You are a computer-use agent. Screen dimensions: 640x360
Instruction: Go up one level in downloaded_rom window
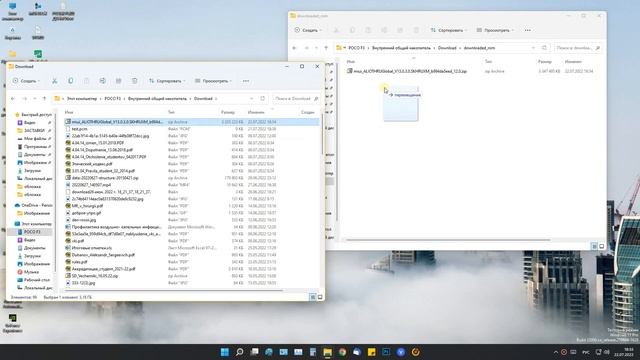click(x=326, y=48)
